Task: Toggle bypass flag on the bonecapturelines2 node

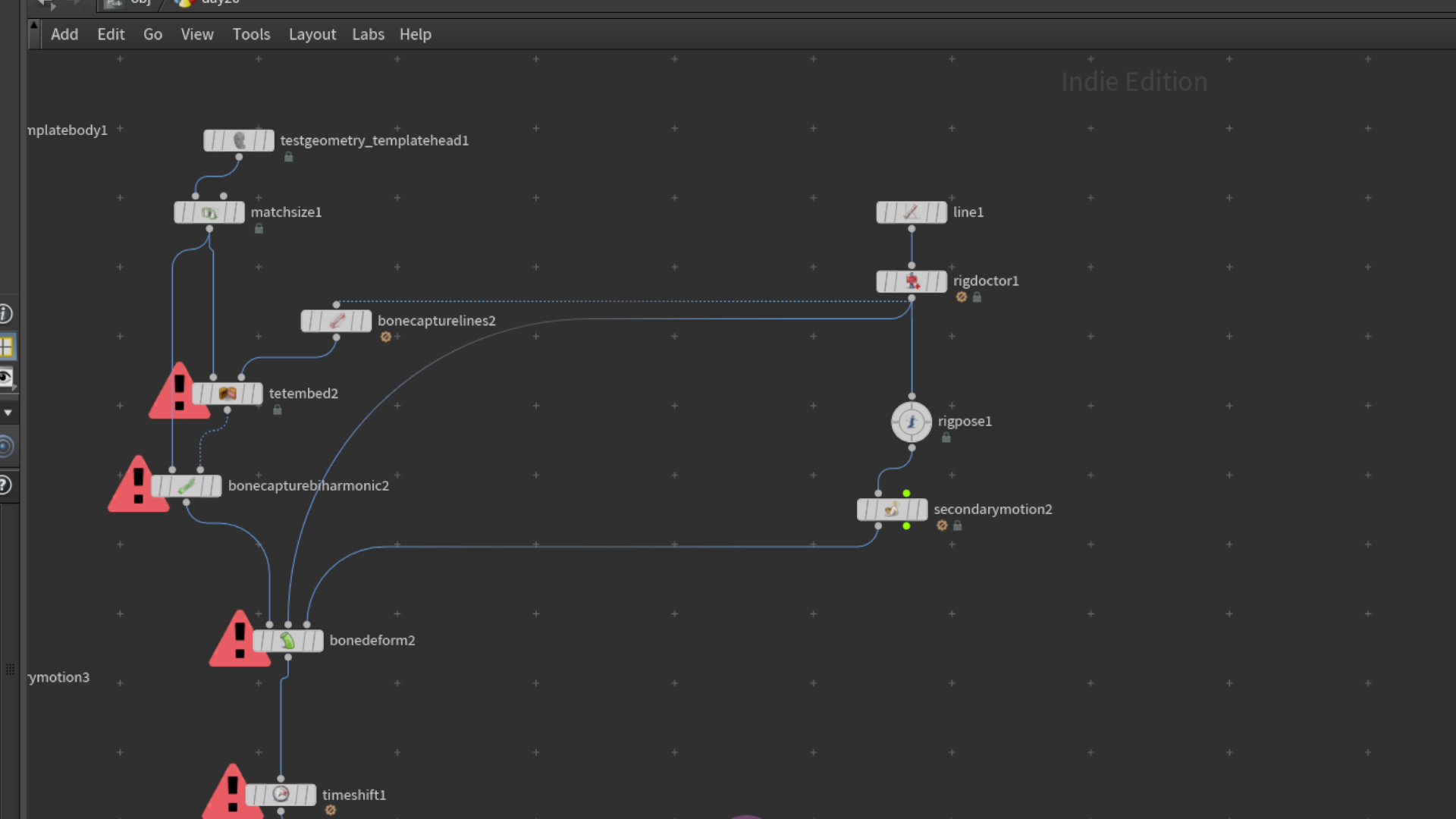Action: [x=309, y=321]
